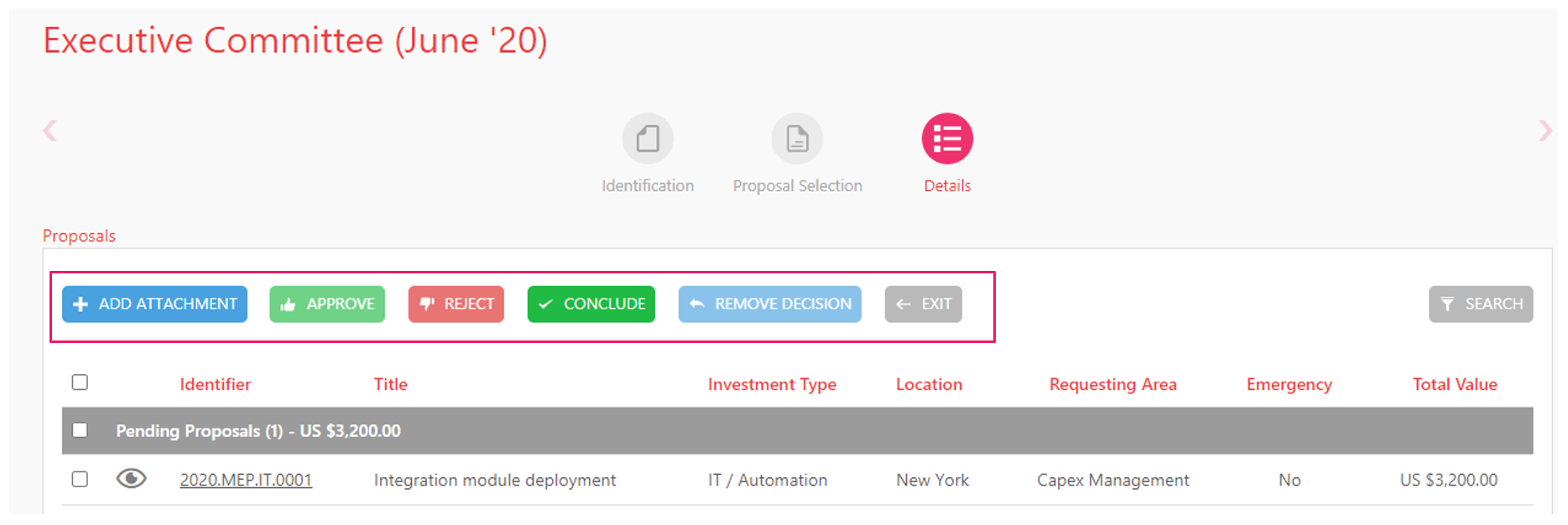Click the US $3,200.00 total value cell
1568x525 pixels.
click(x=1449, y=480)
